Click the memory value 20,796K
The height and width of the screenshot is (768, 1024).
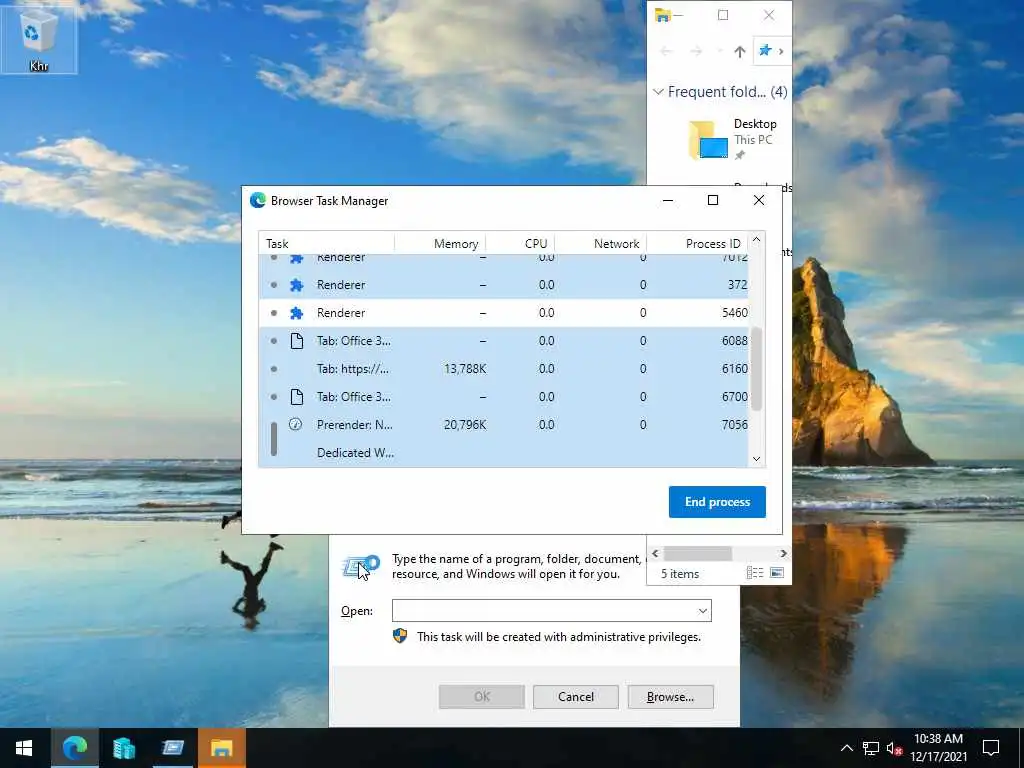[465, 425]
